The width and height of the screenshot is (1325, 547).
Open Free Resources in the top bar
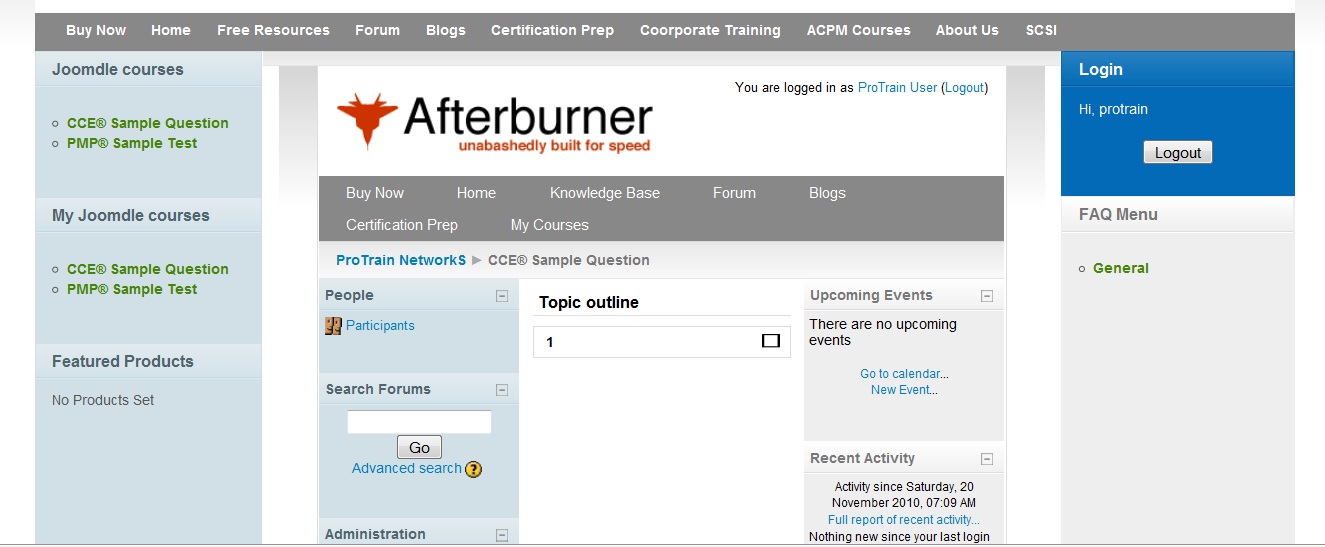pos(273,30)
